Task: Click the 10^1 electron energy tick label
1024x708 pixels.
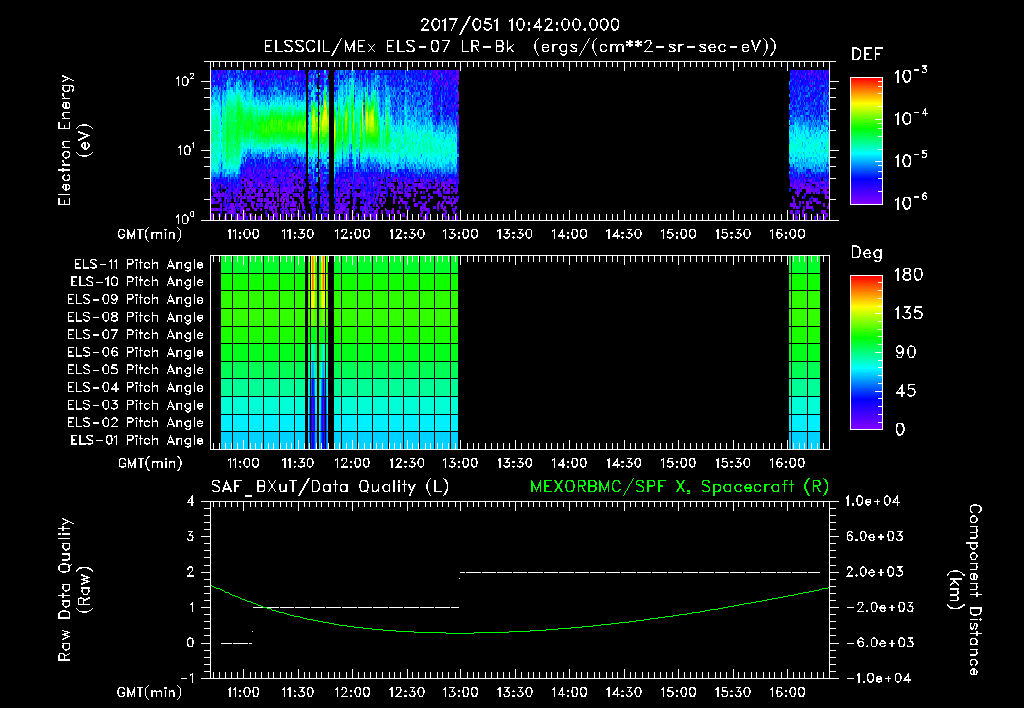Action: pyautogui.click(x=185, y=150)
